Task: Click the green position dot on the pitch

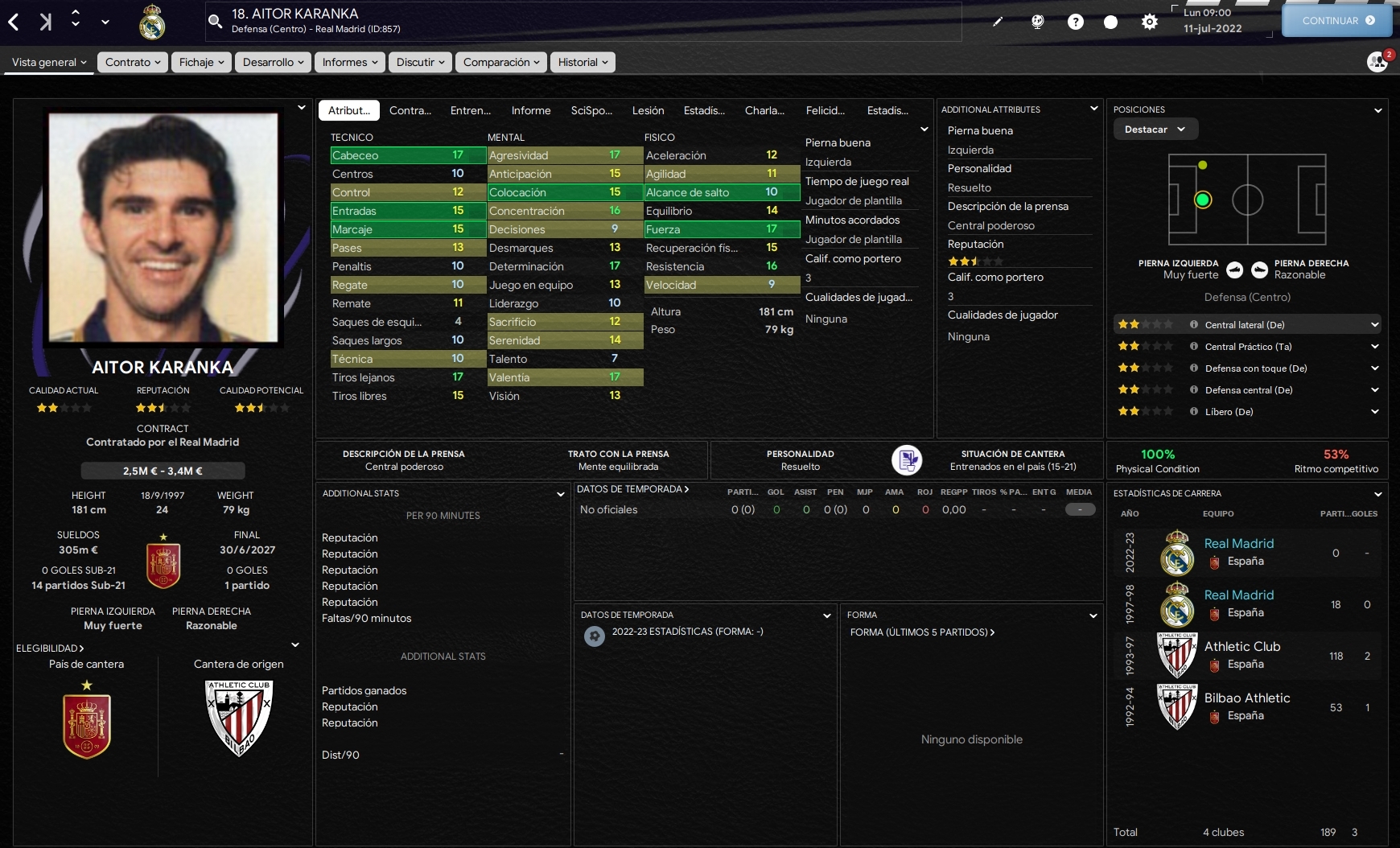Action: tap(1203, 200)
